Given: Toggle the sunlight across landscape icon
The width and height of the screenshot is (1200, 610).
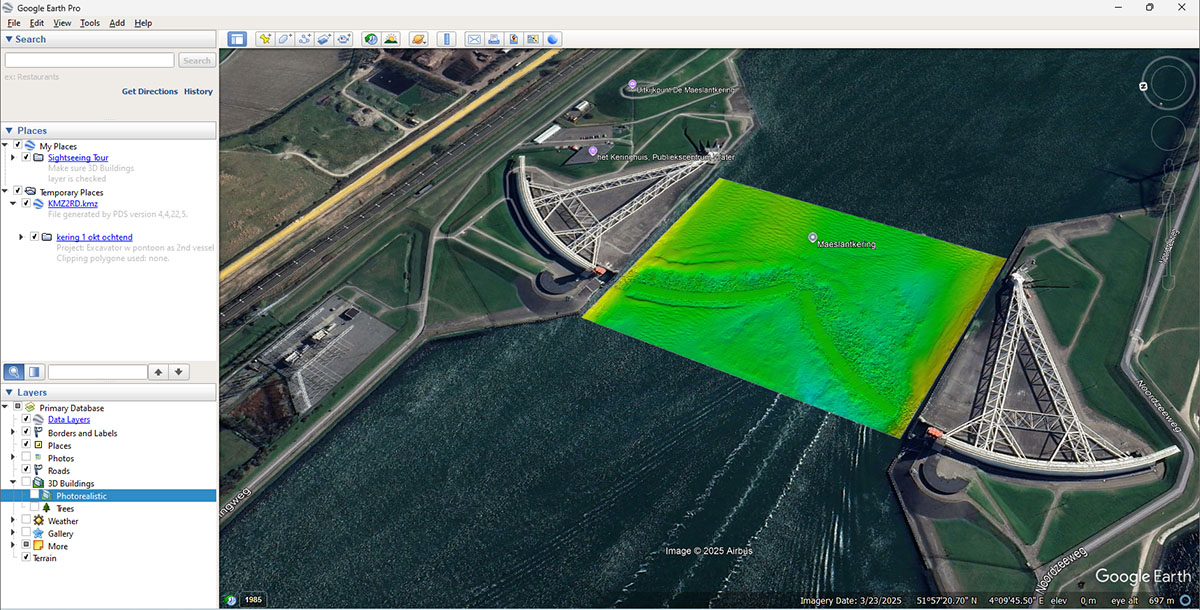Looking at the screenshot, I should point(391,39).
